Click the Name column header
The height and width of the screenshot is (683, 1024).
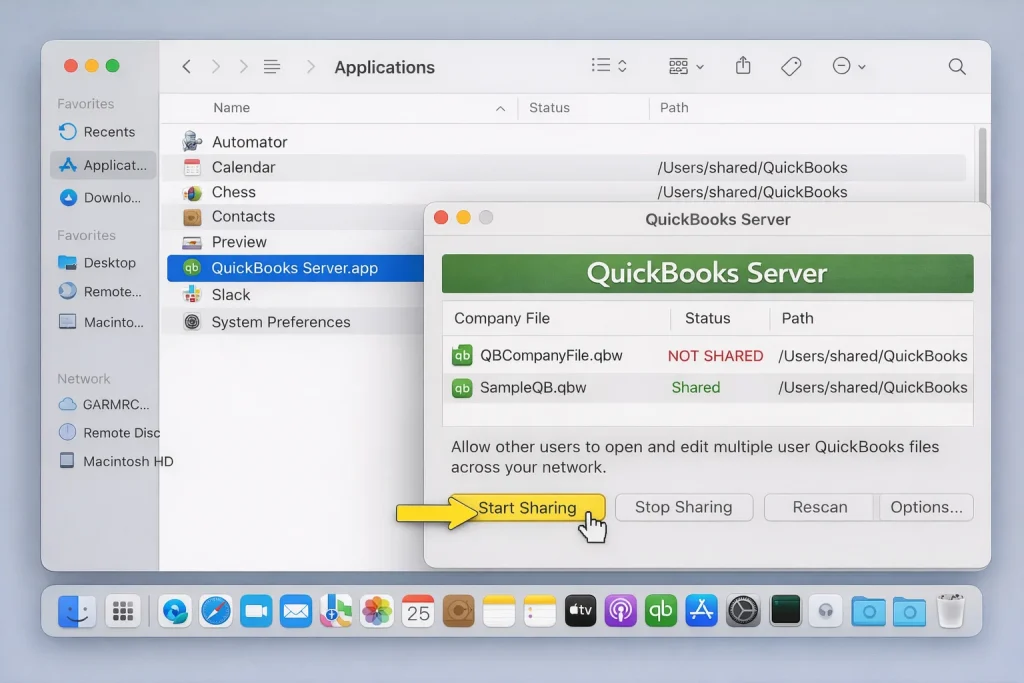[x=231, y=108]
